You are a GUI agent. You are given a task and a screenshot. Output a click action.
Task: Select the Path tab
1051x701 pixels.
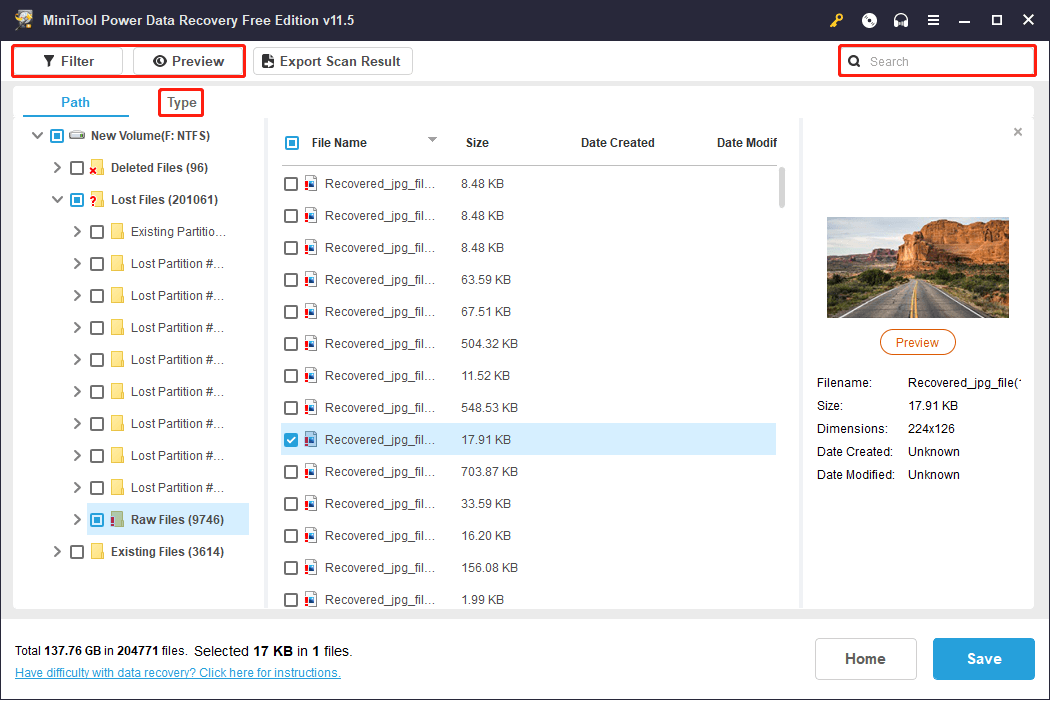[75, 102]
